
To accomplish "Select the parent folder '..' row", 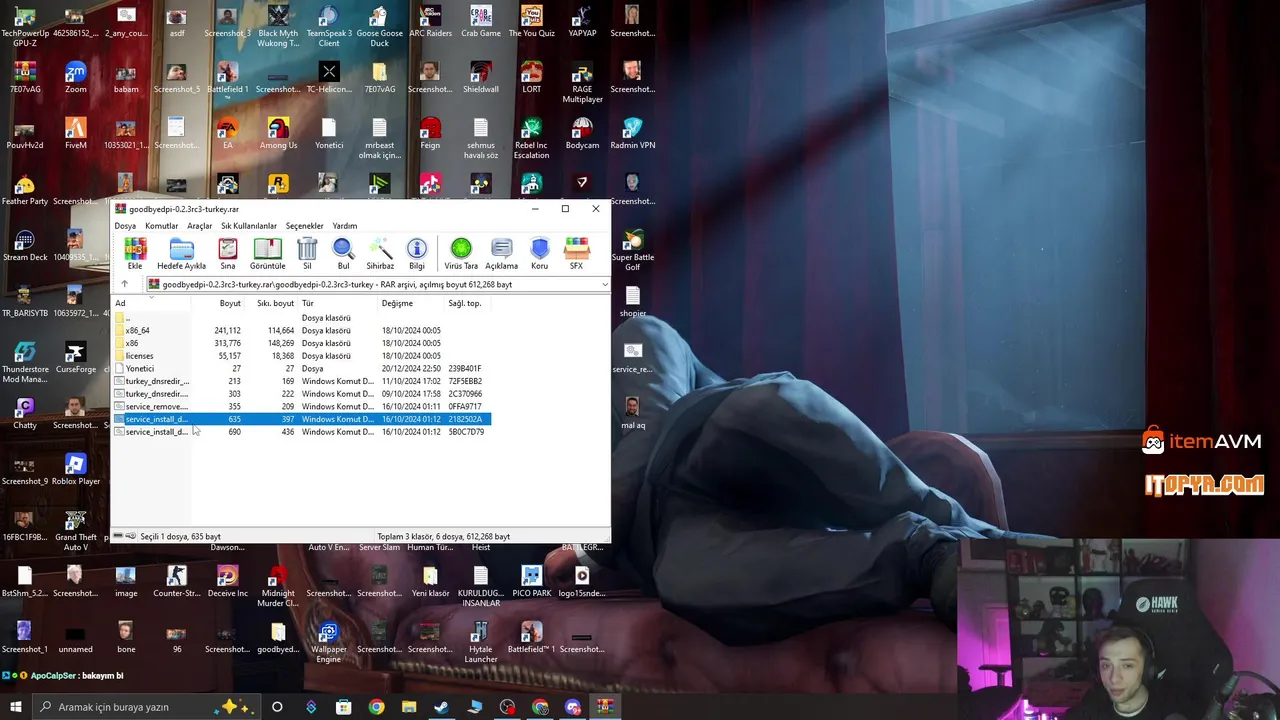I will tap(301, 318).
